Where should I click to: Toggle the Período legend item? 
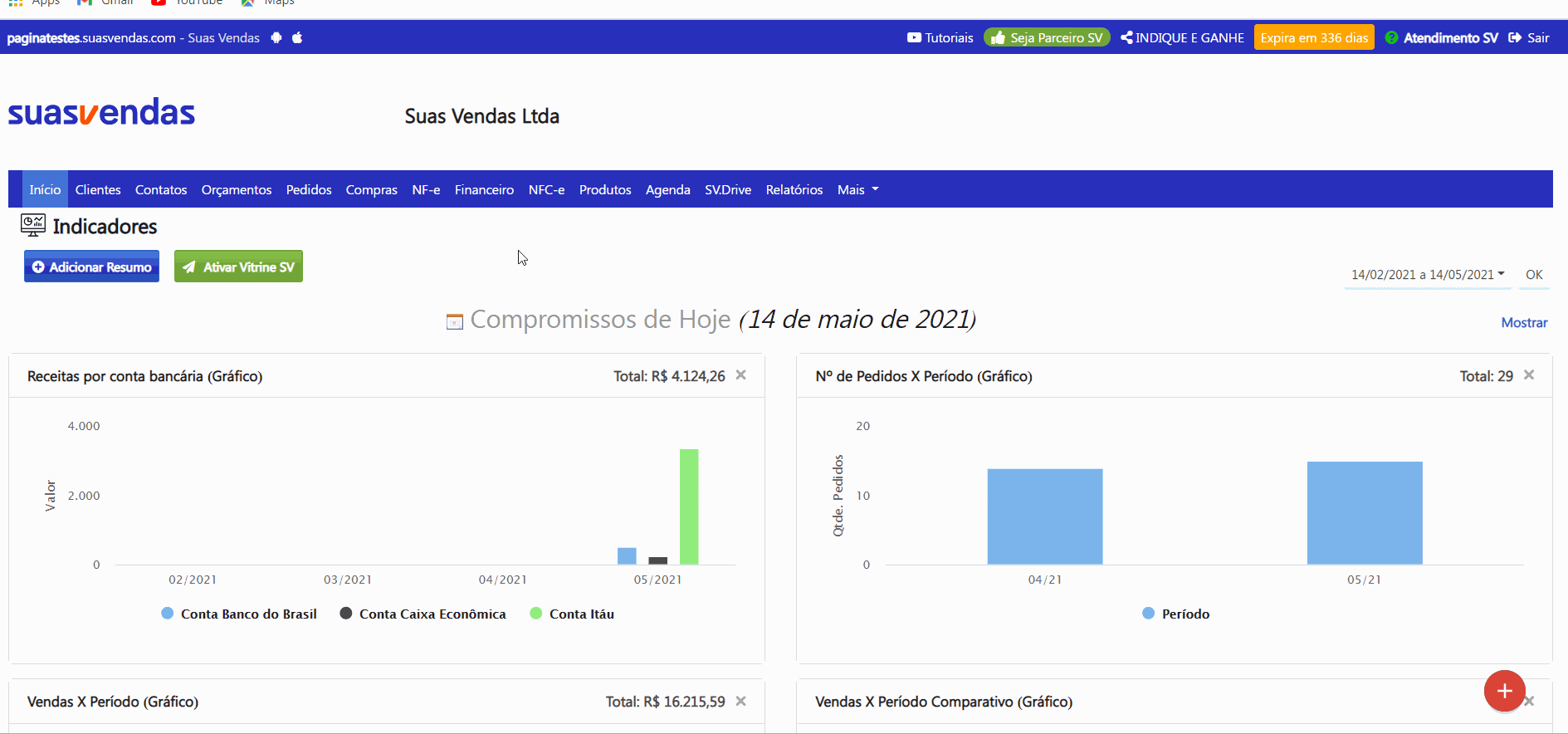pos(1175,614)
